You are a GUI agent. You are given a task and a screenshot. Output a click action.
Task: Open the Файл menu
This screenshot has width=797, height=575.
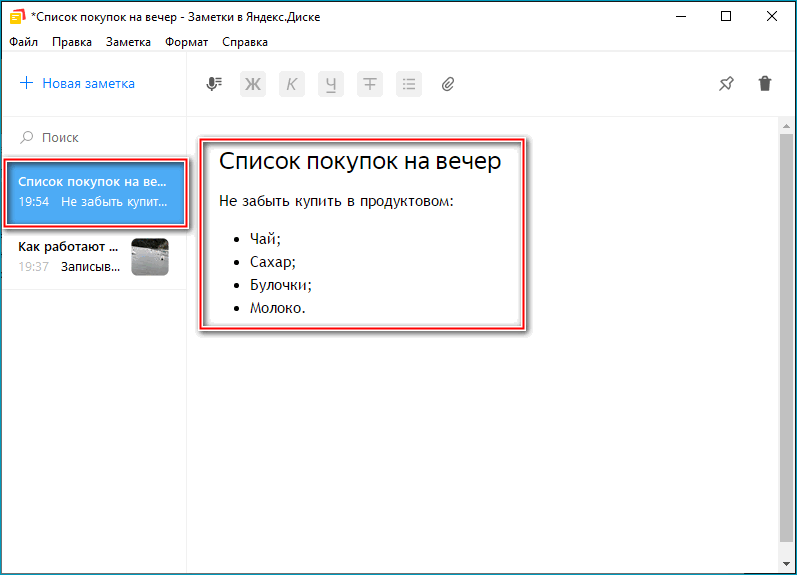tap(23, 42)
